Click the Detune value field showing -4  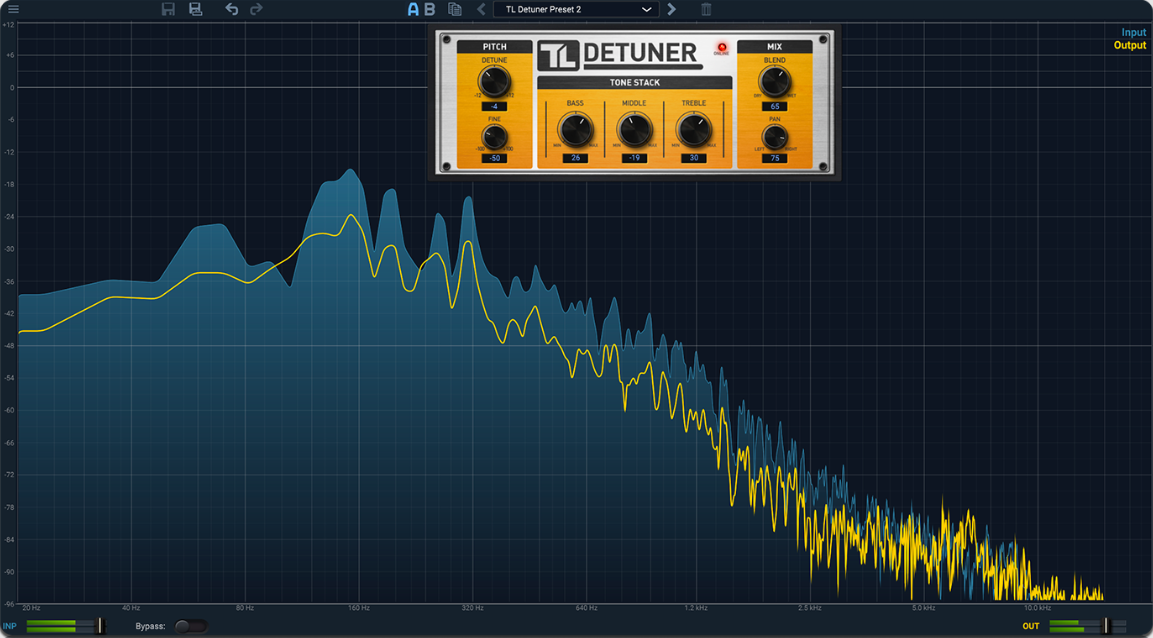pos(494,107)
